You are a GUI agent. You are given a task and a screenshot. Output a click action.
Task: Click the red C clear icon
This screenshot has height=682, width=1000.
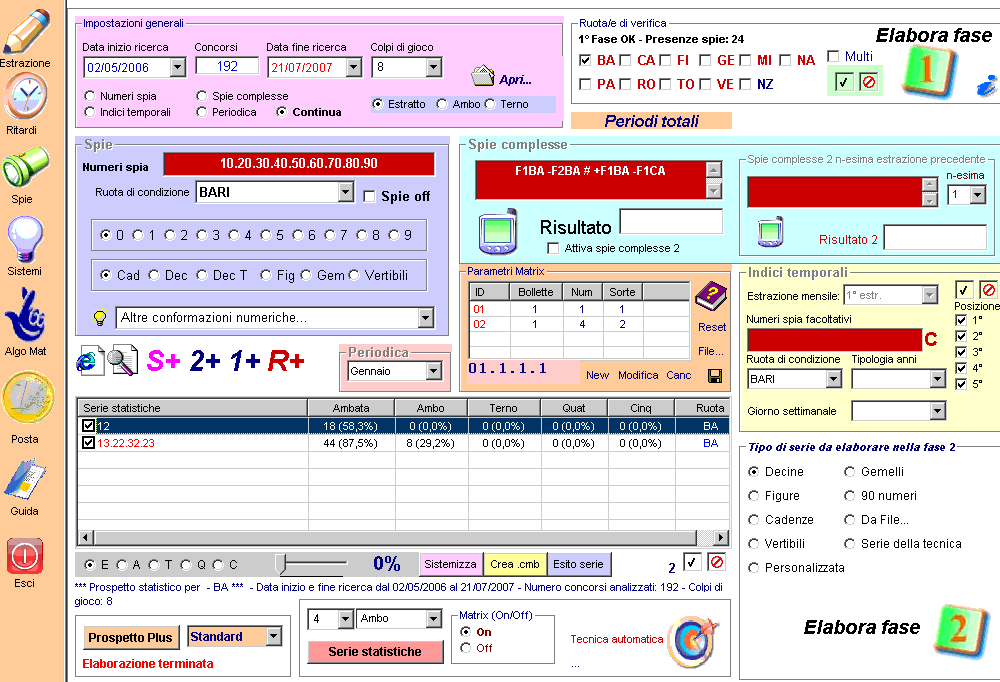[x=930, y=339]
